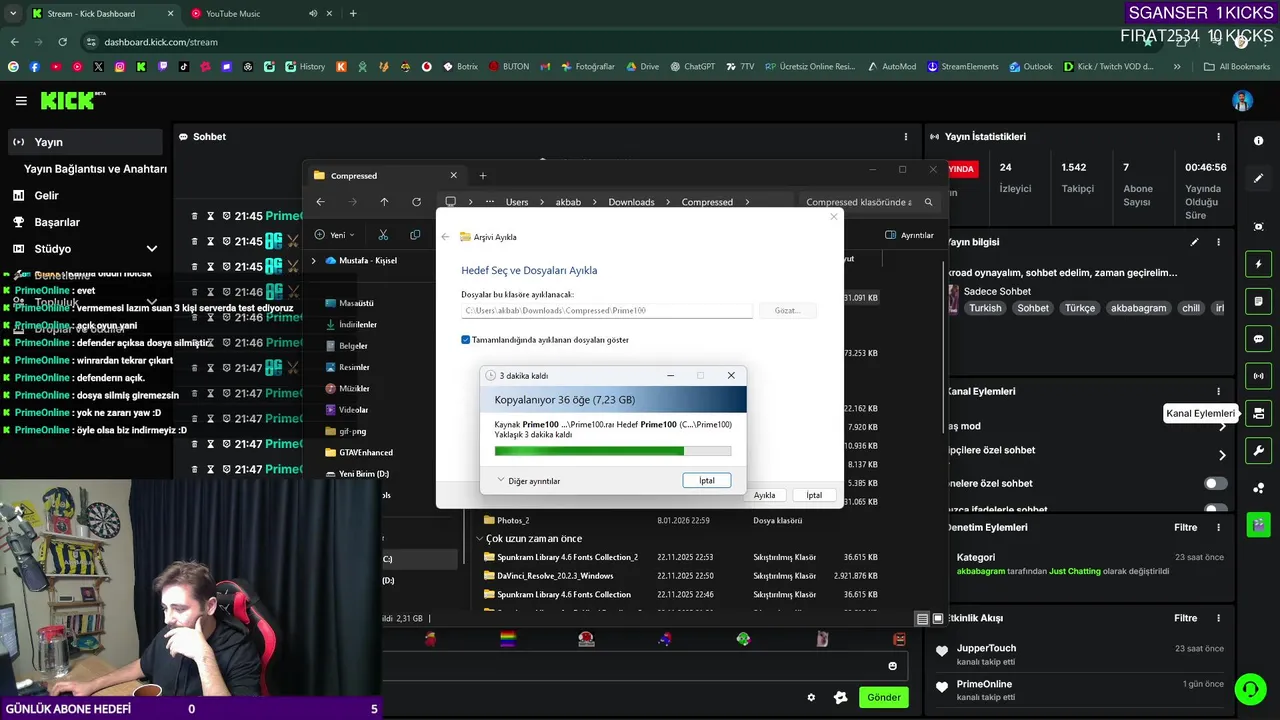Open the TikTok bookmark icon
The height and width of the screenshot is (720, 1280).
coord(184,67)
